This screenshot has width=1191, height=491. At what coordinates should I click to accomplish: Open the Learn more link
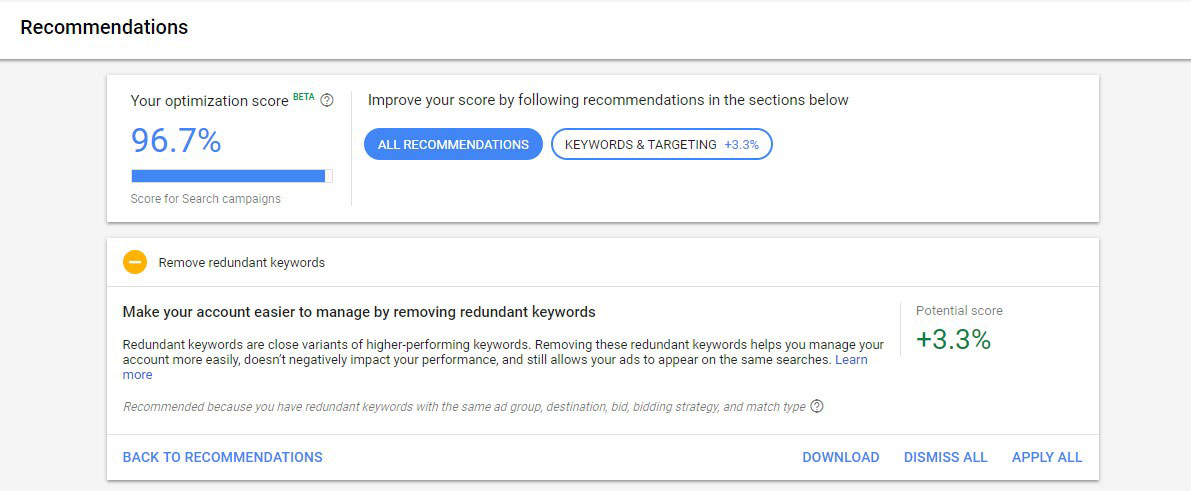point(851,359)
